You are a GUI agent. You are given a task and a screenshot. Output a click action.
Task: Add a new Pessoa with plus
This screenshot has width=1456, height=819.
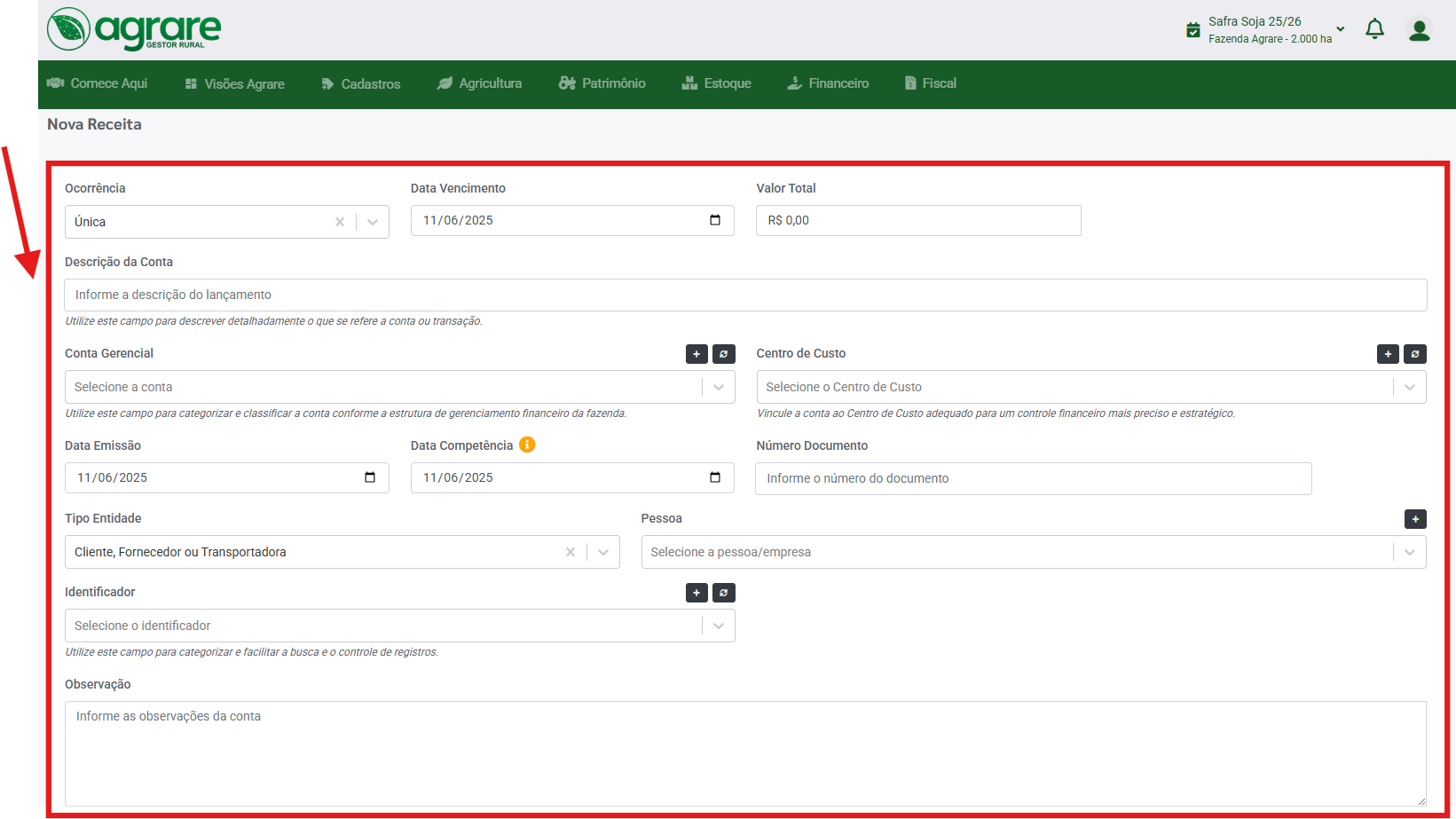click(x=1415, y=519)
